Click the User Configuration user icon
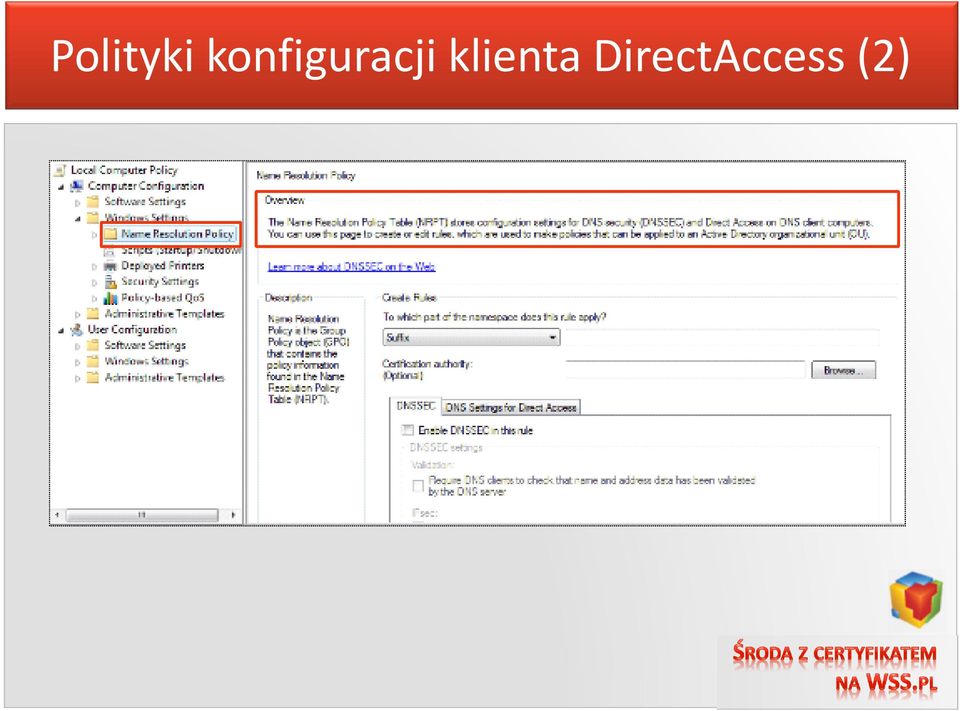The height and width of the screenshot is (711, 960). point(77,329)
